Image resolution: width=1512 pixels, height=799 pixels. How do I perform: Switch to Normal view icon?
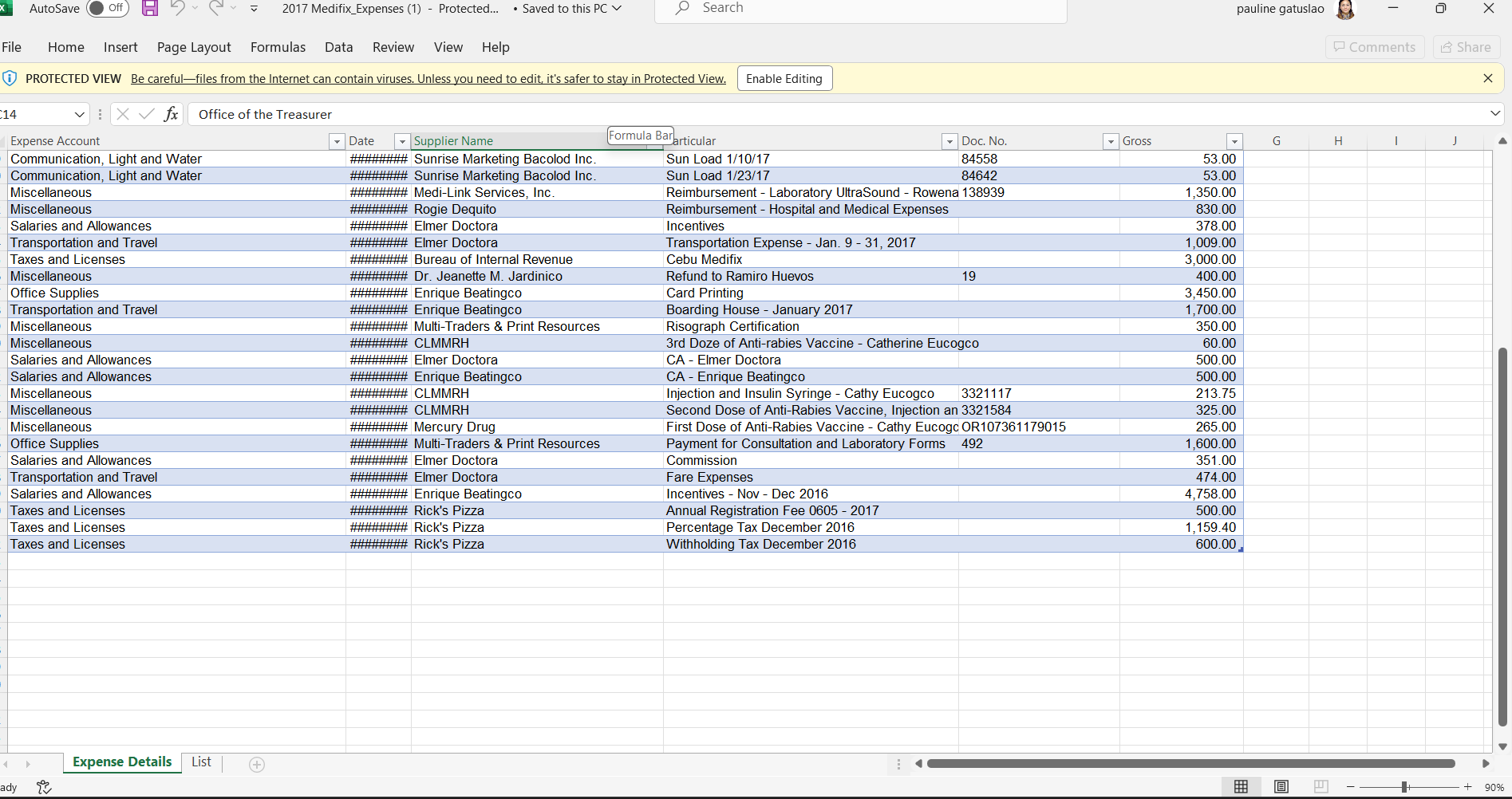(1241, 787)
